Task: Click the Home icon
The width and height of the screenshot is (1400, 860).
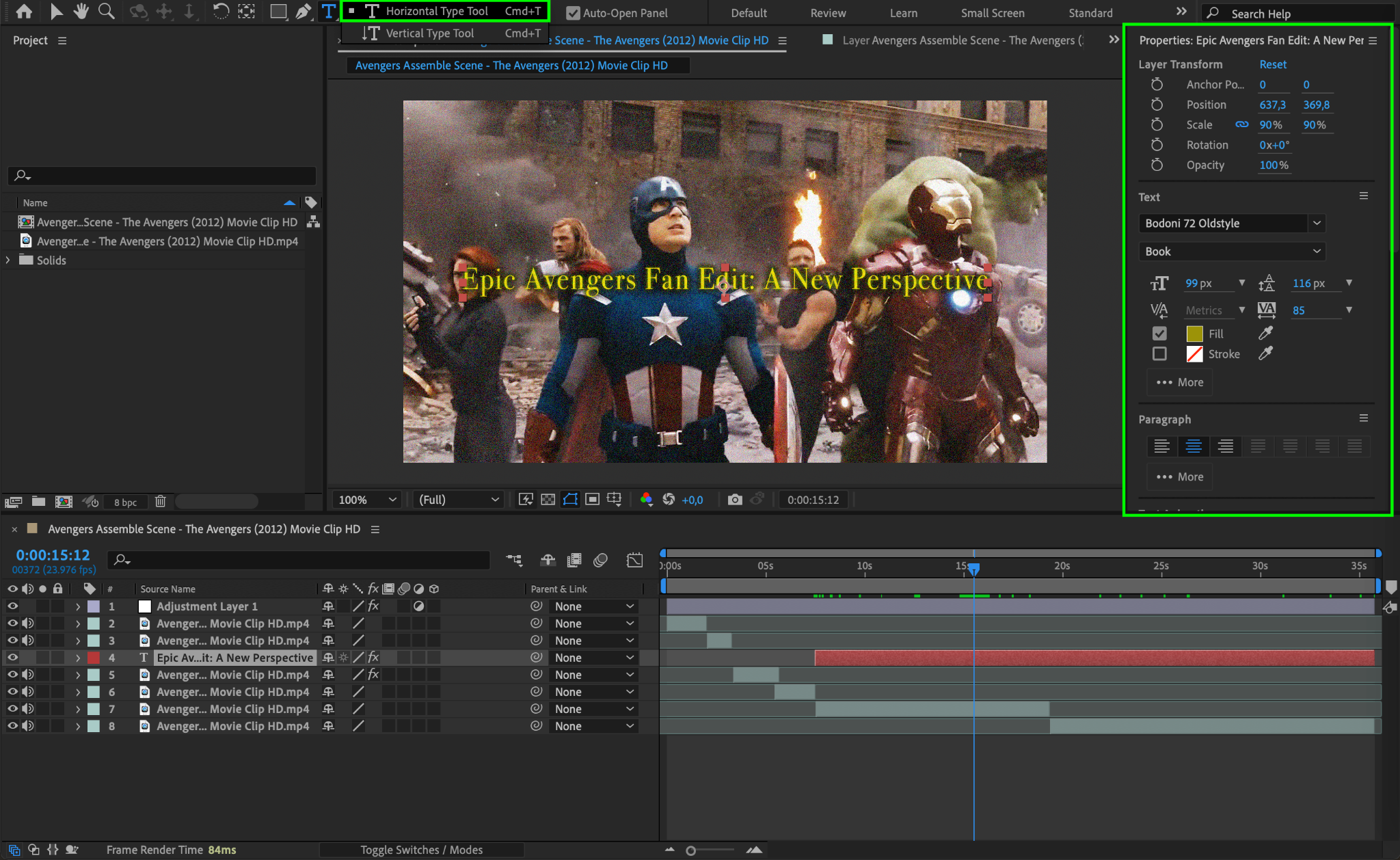Action: pos(24,11)
